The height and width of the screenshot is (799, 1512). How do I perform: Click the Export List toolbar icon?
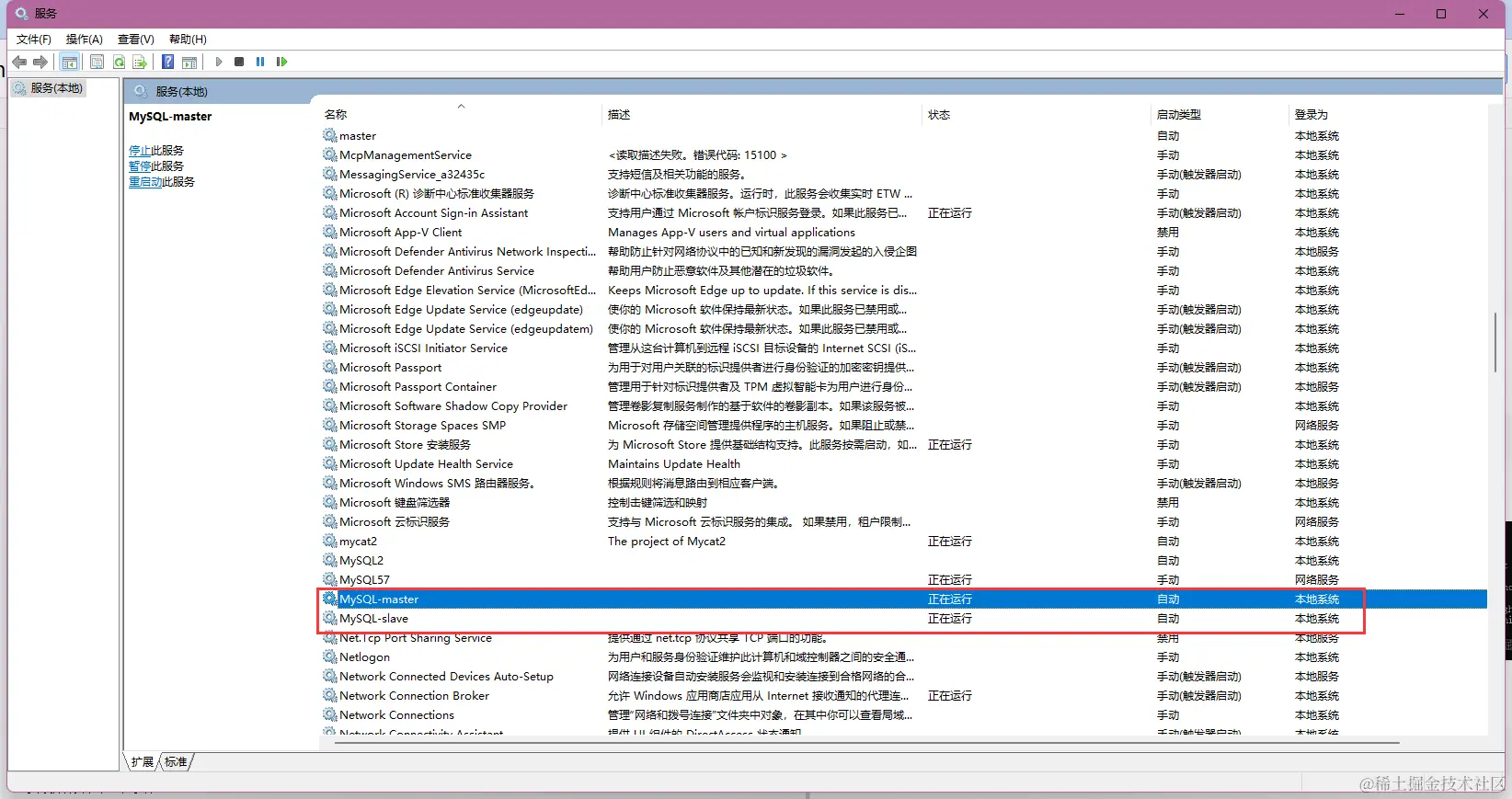pos(140,62)
